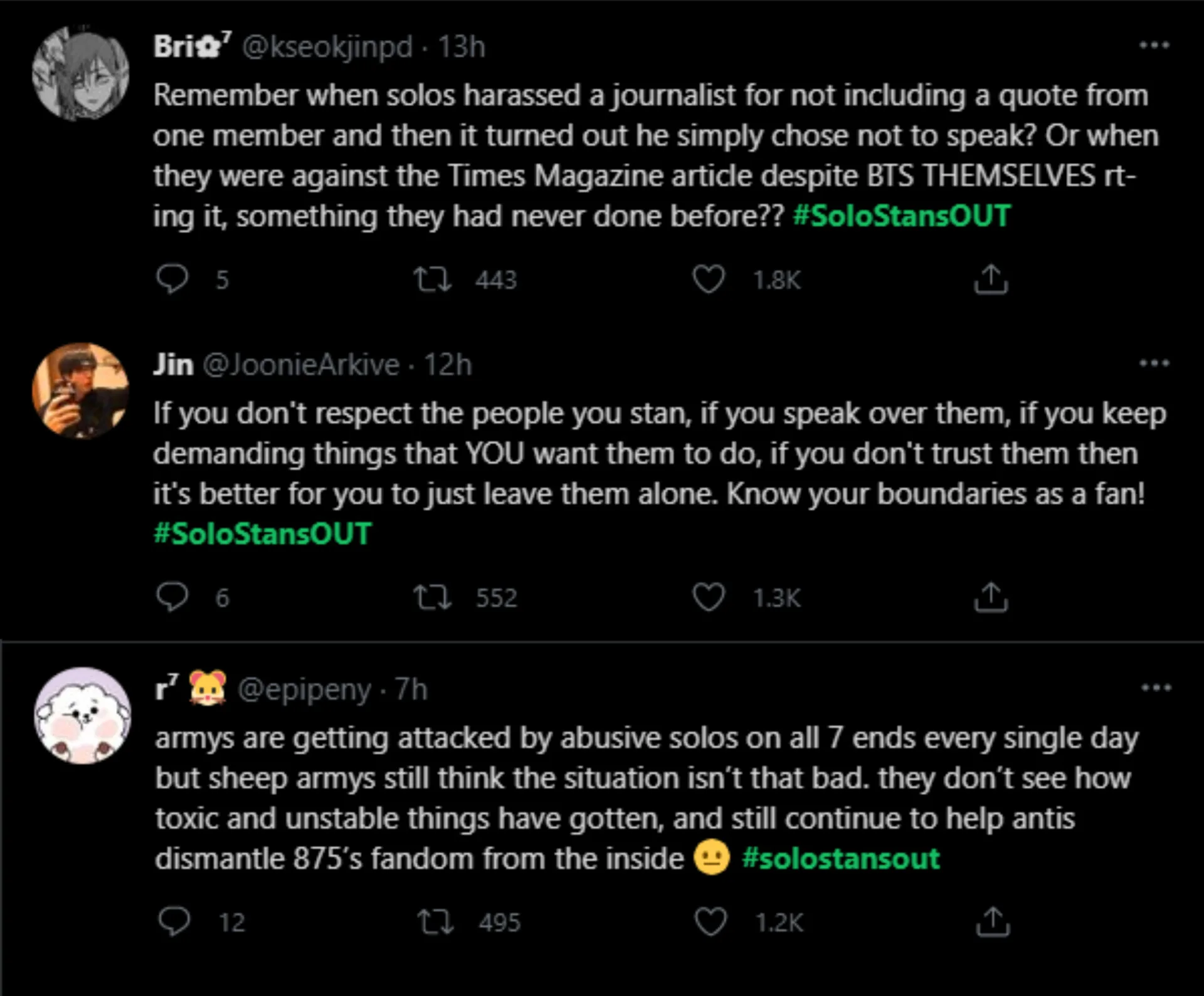The height and width of the screenshot is (996, 1204).
Task: Share the @JoonieArkive tweet
Action: tap(990, 597)
